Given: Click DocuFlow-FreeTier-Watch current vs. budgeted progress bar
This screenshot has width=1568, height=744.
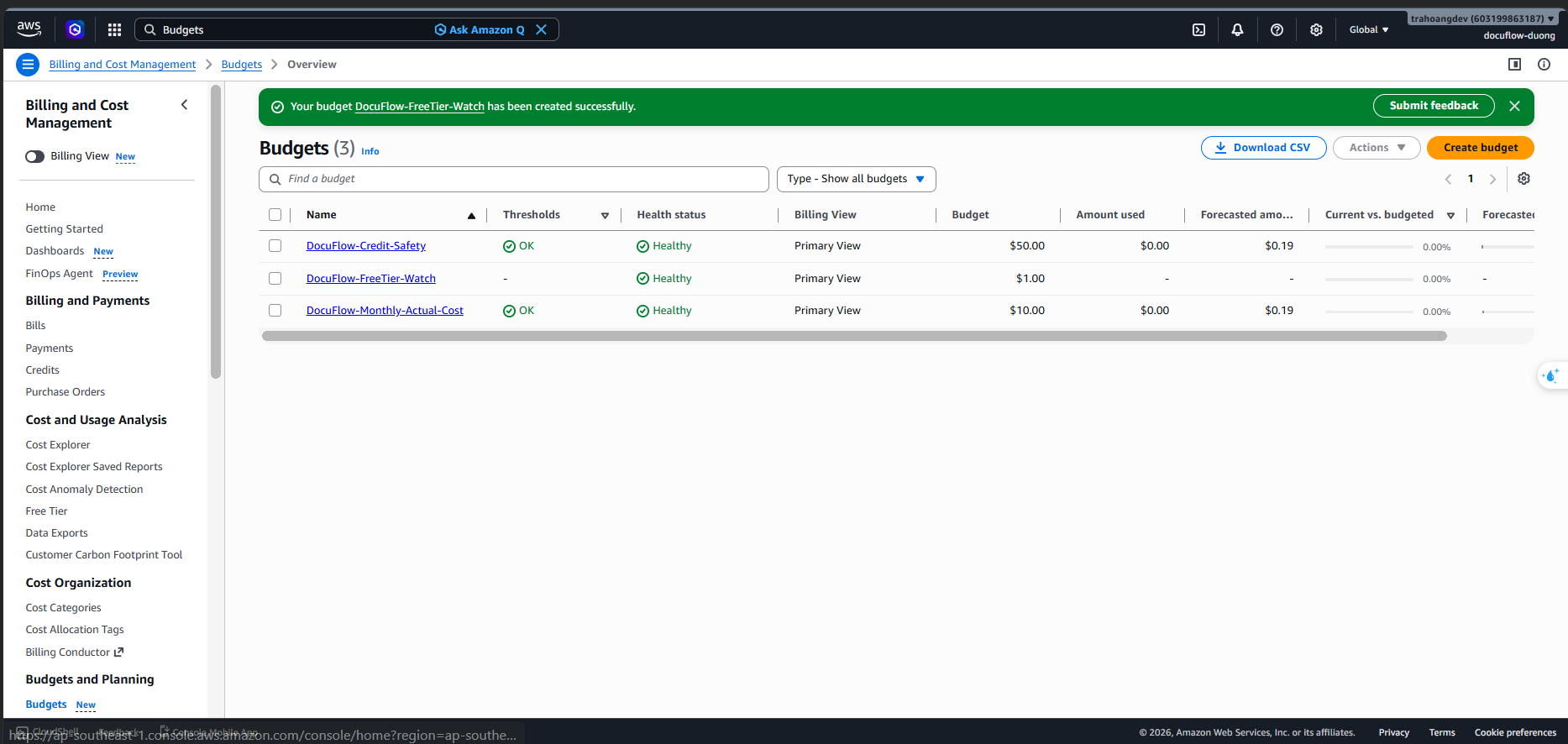Looking at the screenshot, I should click(1369, 279).
